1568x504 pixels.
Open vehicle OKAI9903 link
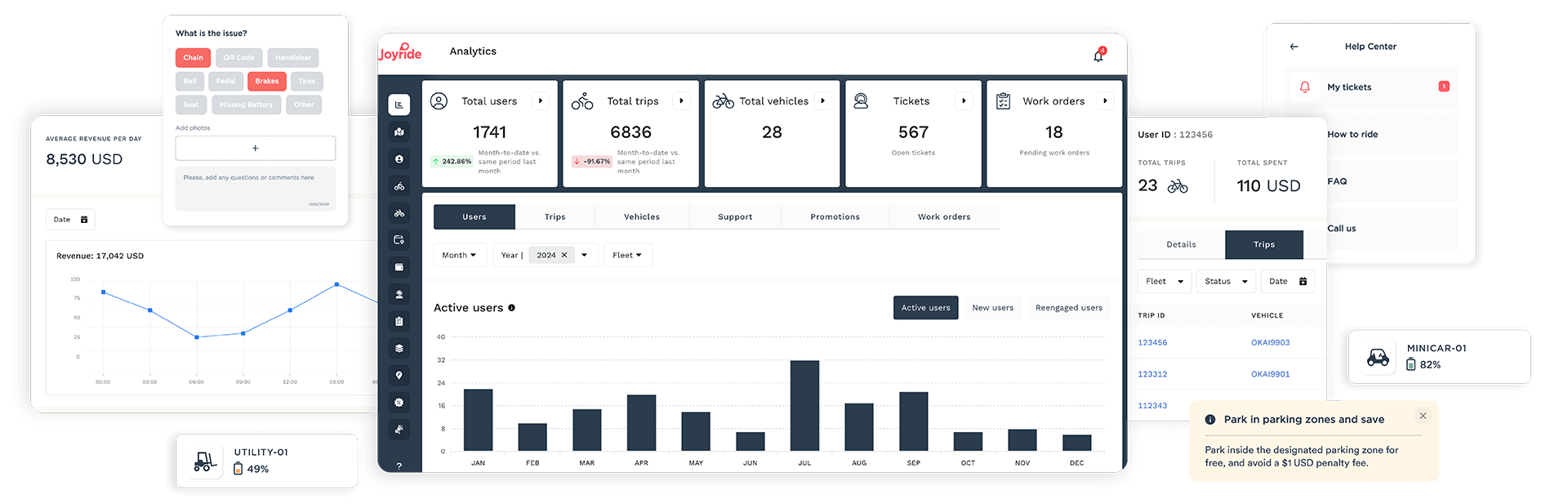tap(1271, 343)
